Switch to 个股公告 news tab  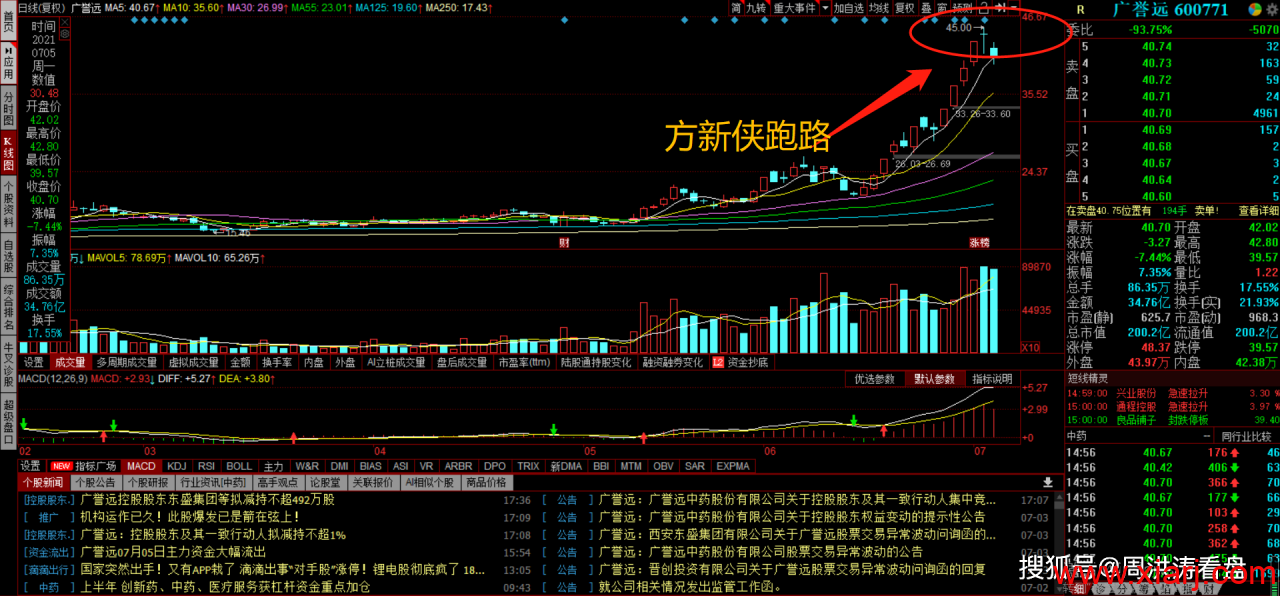pos(96,482)
